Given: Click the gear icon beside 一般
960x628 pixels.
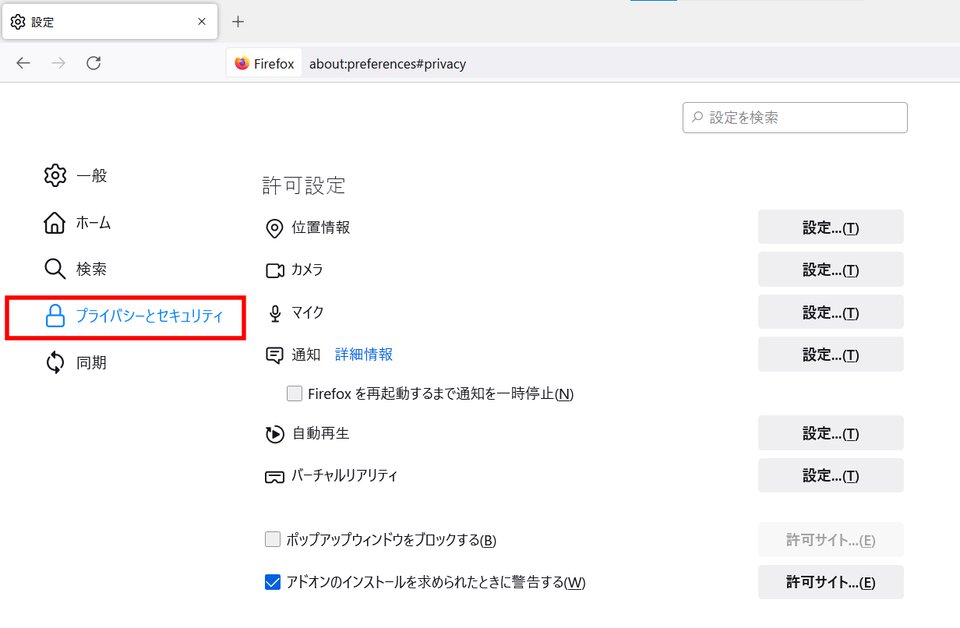Looking at the screenshot, I should (x=55, y=176).
